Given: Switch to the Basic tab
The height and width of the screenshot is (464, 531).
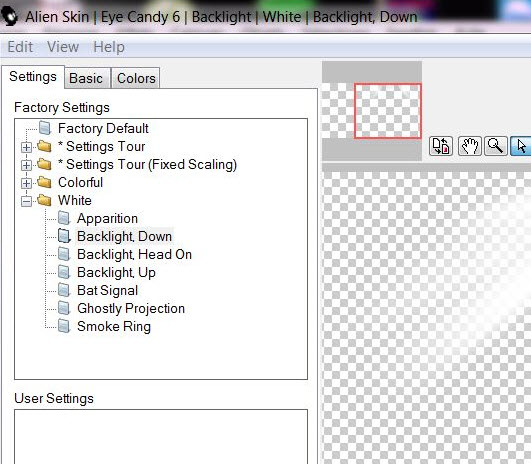Looking at the screenshot, I should point(86,78).
